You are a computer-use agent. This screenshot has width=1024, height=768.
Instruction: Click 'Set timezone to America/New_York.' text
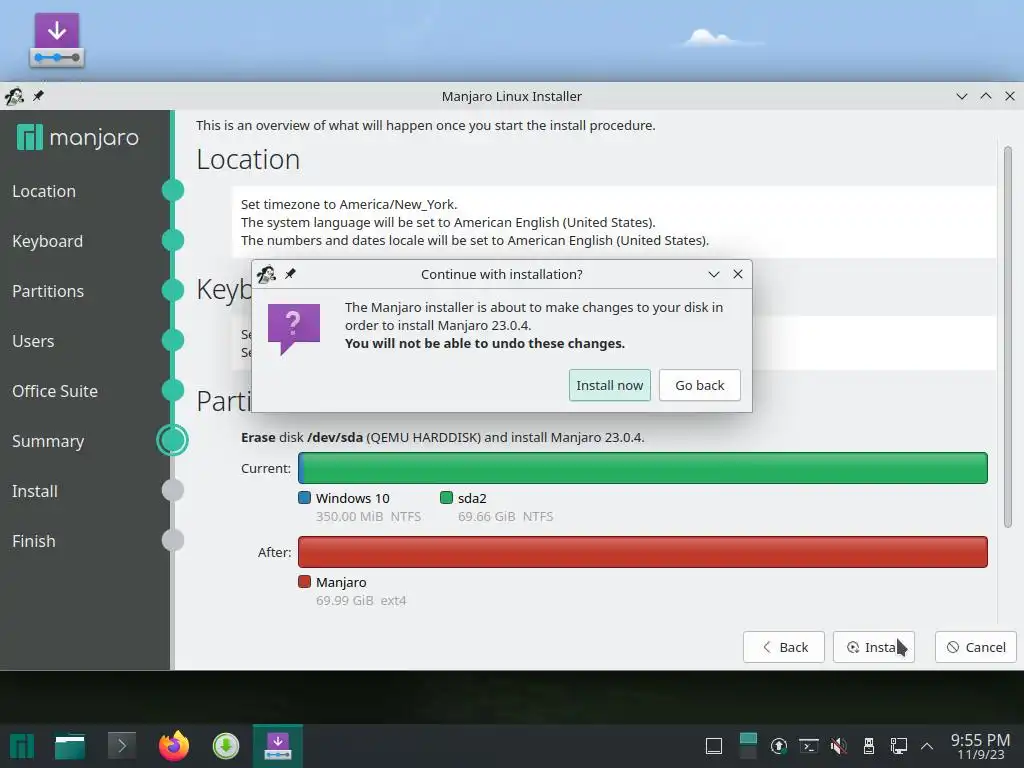point(349,204)
